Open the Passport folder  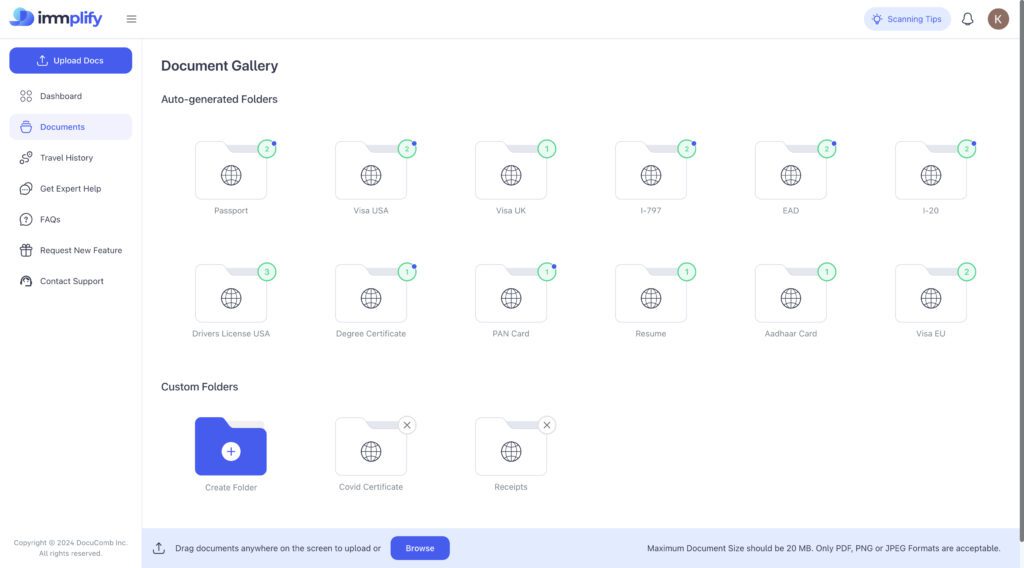[x=231, y=172]
